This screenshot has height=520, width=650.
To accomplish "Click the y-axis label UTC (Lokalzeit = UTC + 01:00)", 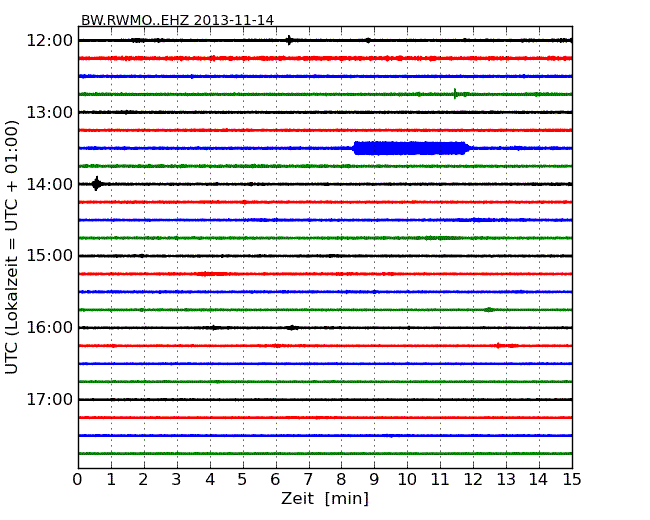I will click(12, 247).
